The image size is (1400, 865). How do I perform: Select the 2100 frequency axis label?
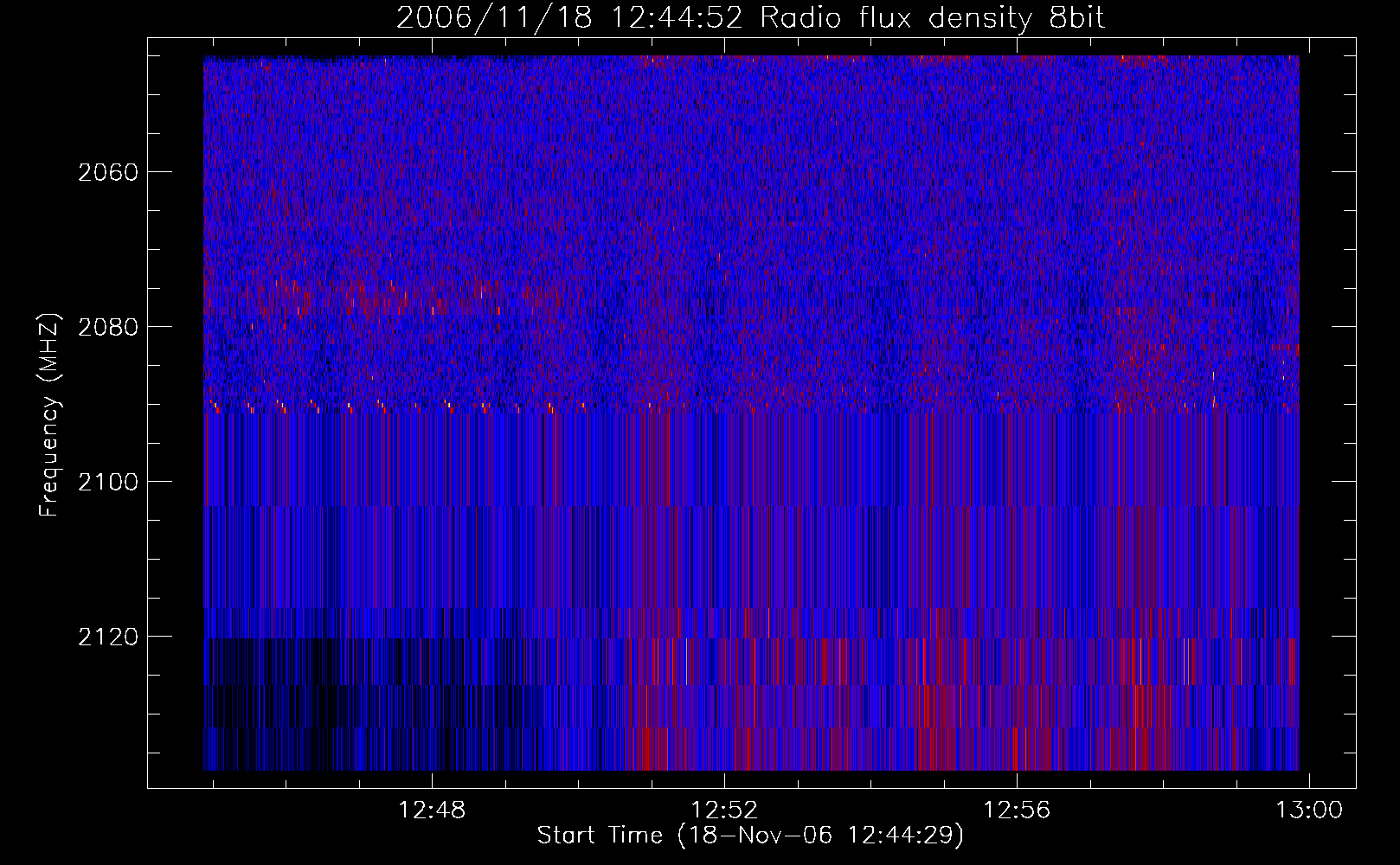tap(107, 482)
